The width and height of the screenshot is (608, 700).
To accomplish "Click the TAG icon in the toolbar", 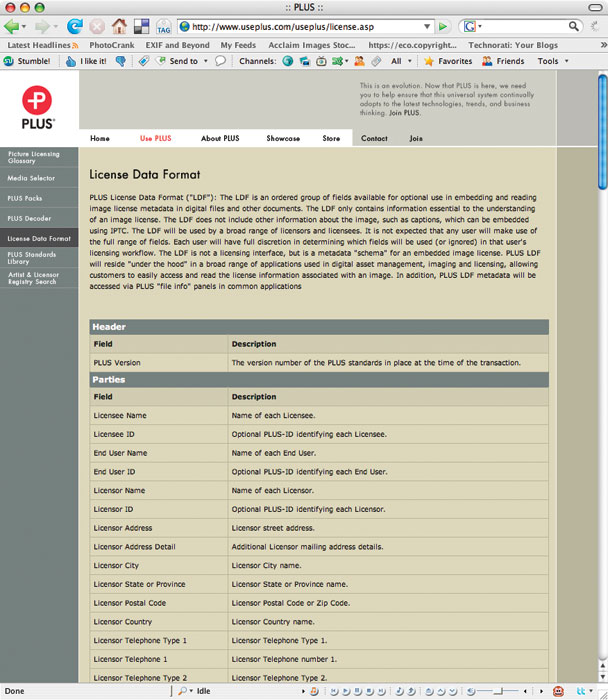I will (163, 27).
